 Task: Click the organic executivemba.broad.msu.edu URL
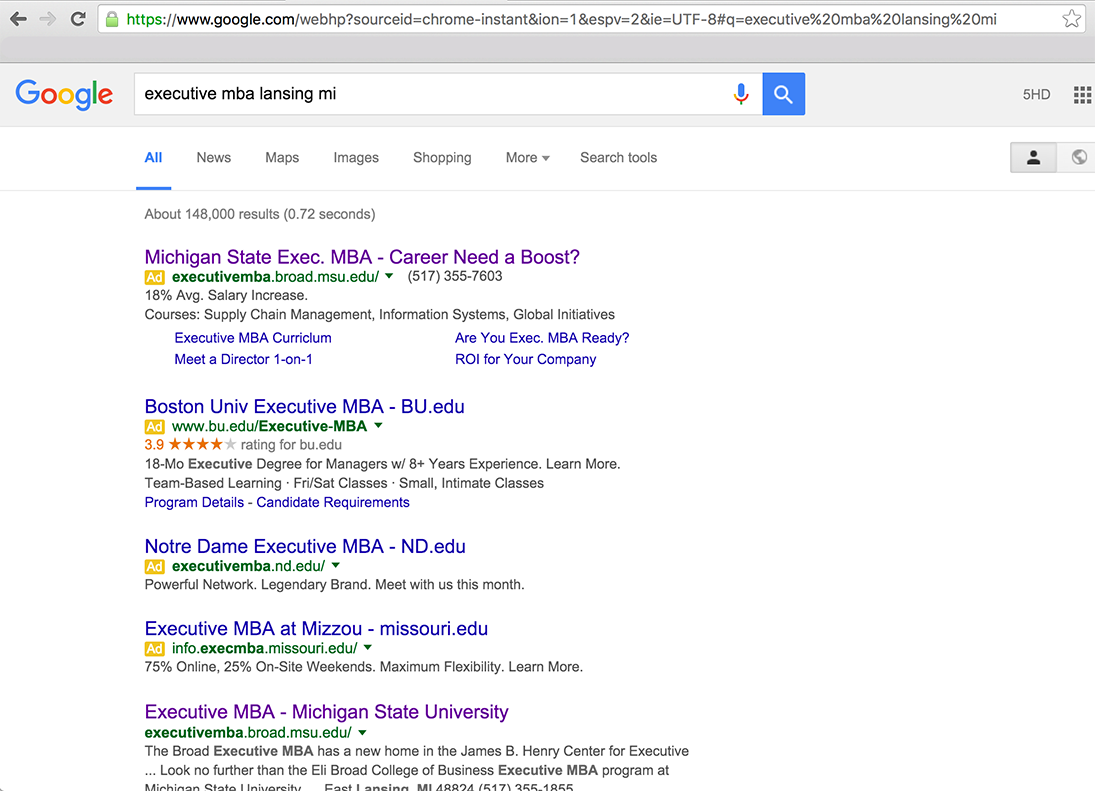pos(248,733)
